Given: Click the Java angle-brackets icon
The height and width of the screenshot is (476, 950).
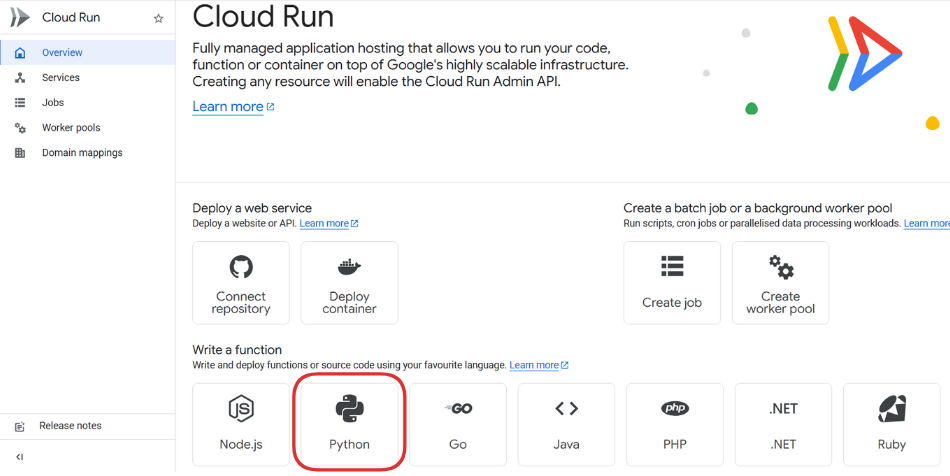Looking at the screenshot, I should coord(566,409).
